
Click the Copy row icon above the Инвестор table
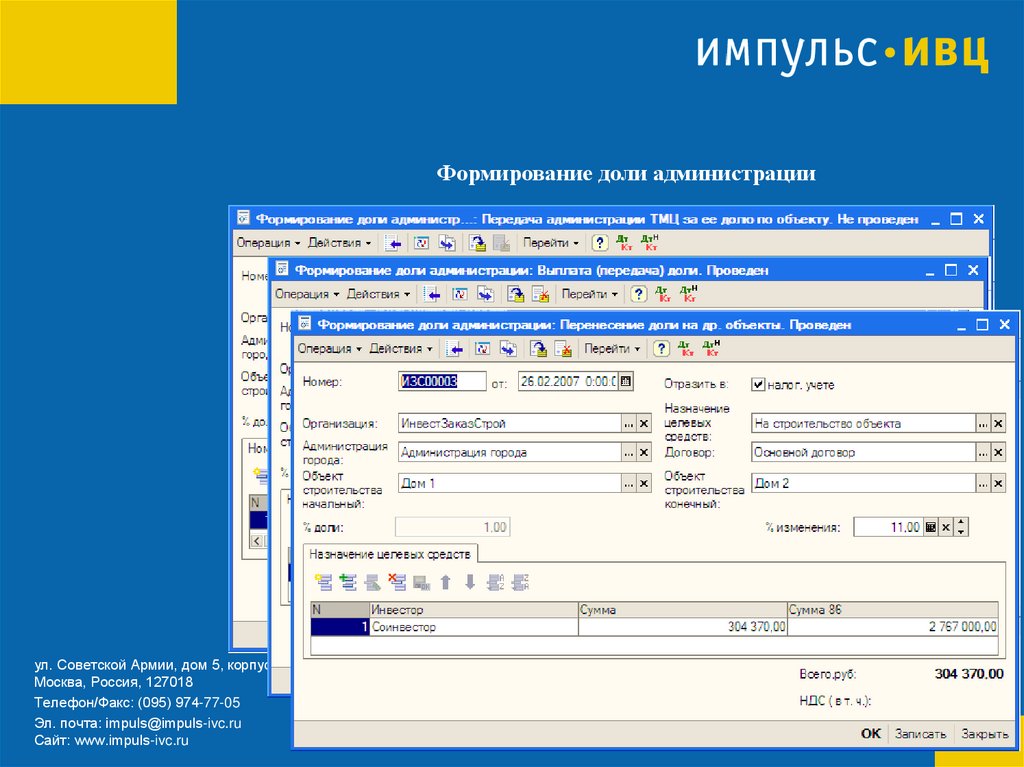(348, 582)
